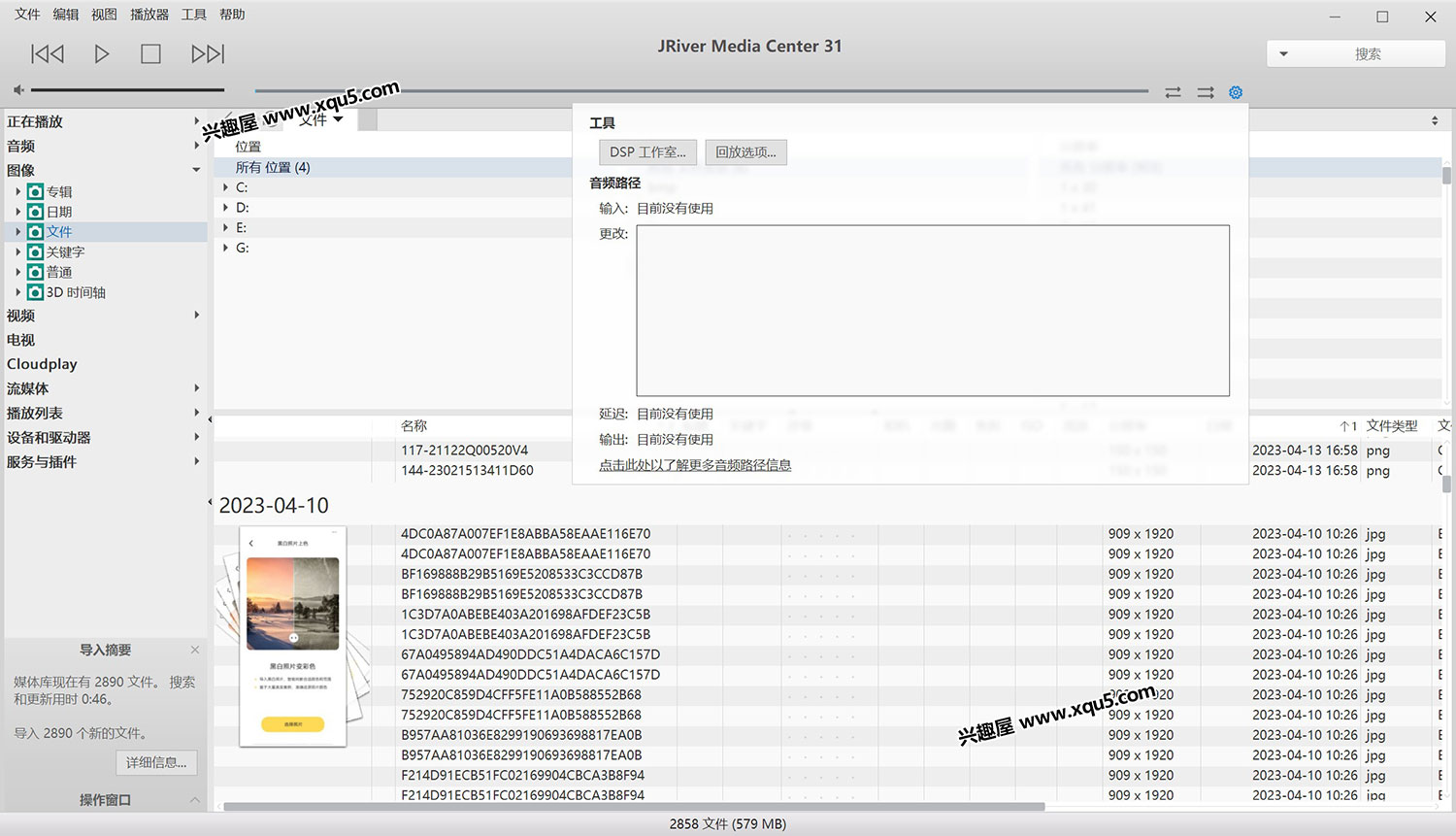Expand the C: drive location

[225, 187]
